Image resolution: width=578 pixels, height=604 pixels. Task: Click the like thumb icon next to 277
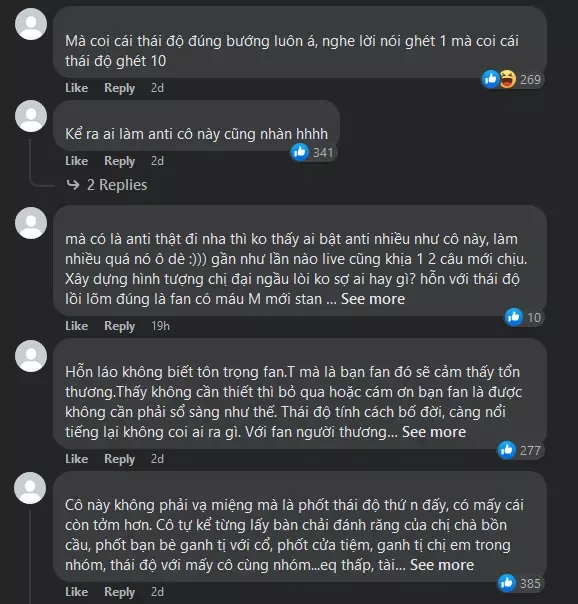[x=507, y=450]
